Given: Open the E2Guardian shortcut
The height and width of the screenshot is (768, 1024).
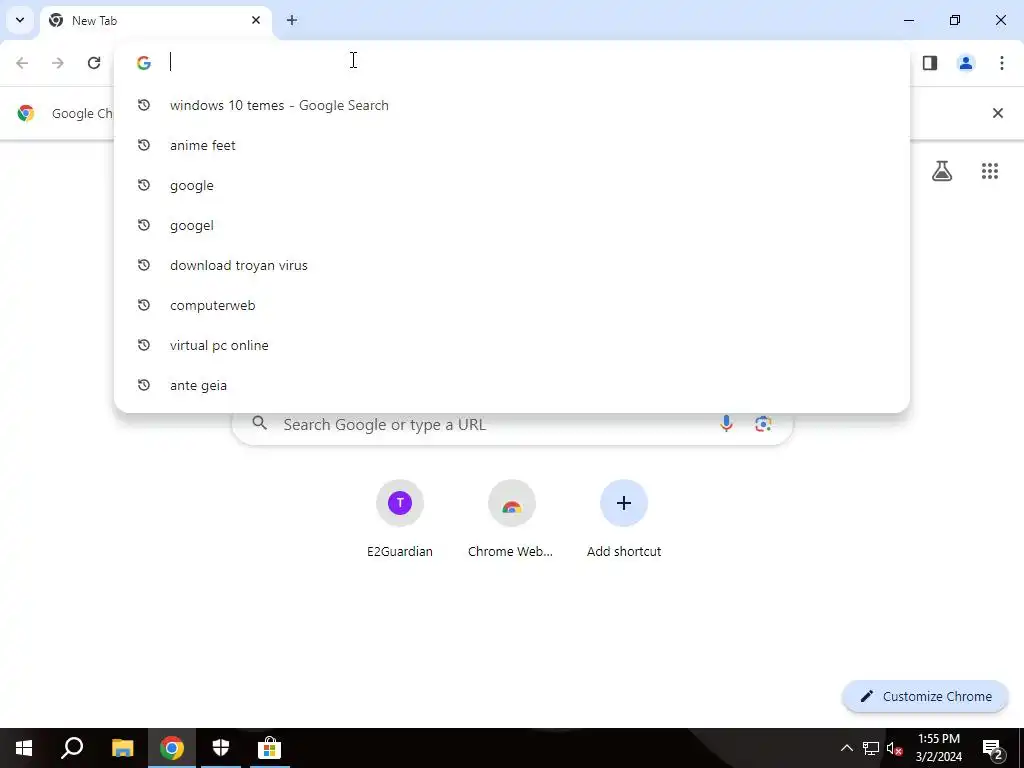Looking at the screenshot, I should [x=400, y=519].
